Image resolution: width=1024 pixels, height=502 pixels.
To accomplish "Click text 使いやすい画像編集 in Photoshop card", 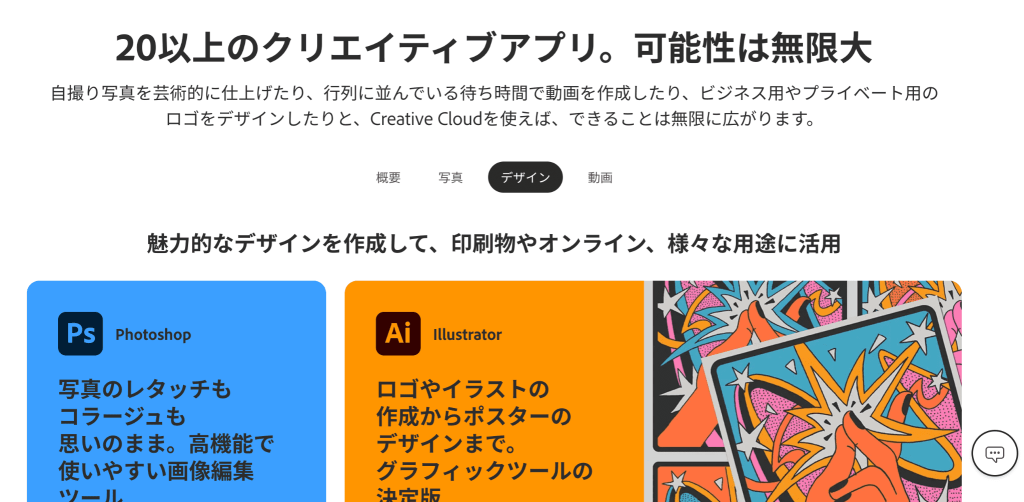I will (156, 470).
